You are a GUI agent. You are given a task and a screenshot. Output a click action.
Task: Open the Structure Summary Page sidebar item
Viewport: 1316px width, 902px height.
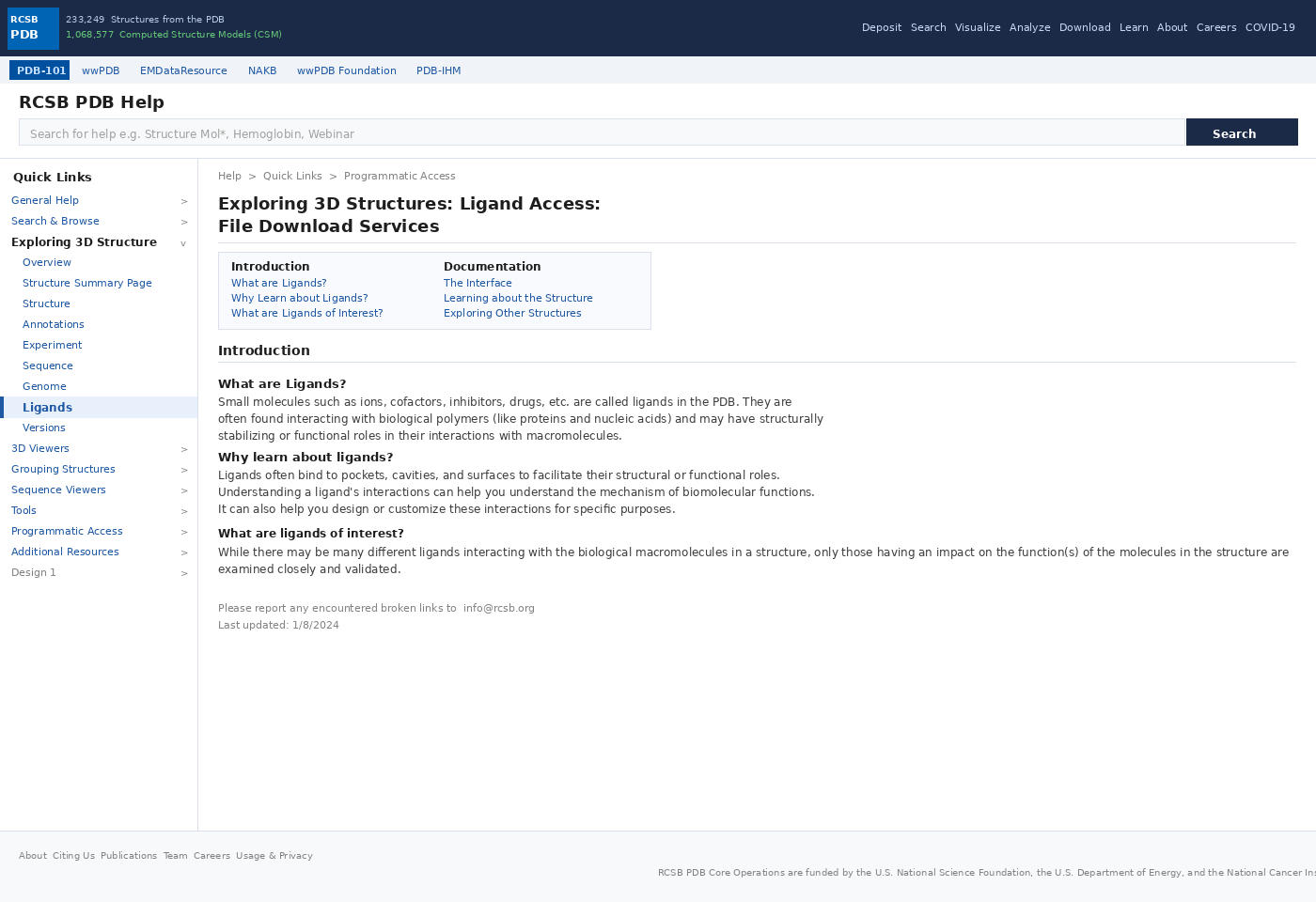point(86,283)
